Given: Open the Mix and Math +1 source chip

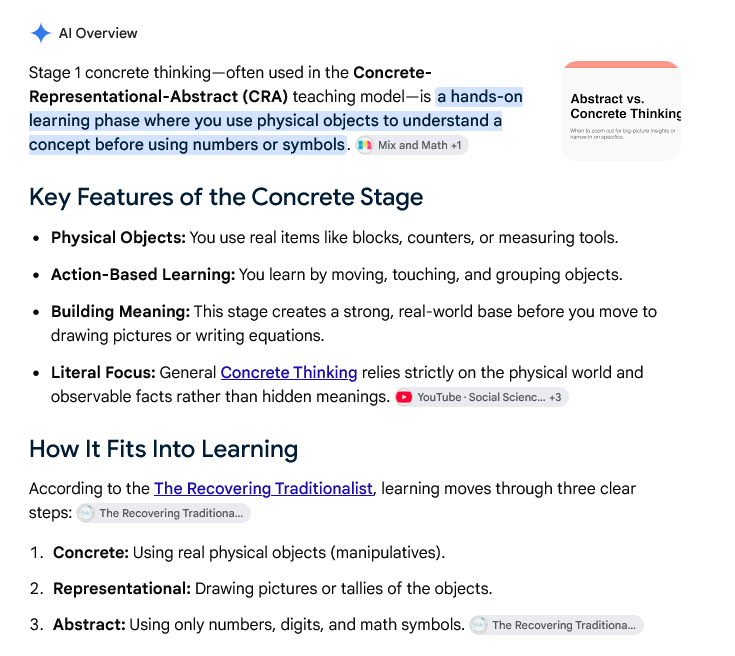Looking at the screenshot, I should (412, 145).
